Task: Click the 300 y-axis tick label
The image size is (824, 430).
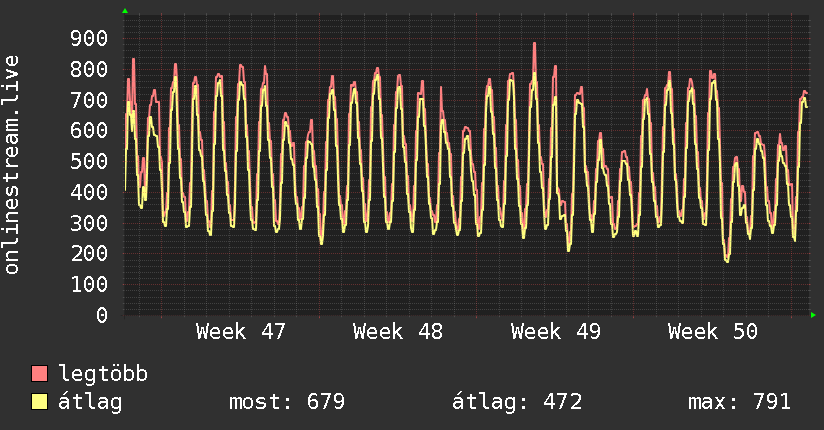Action: click(89, 223)
